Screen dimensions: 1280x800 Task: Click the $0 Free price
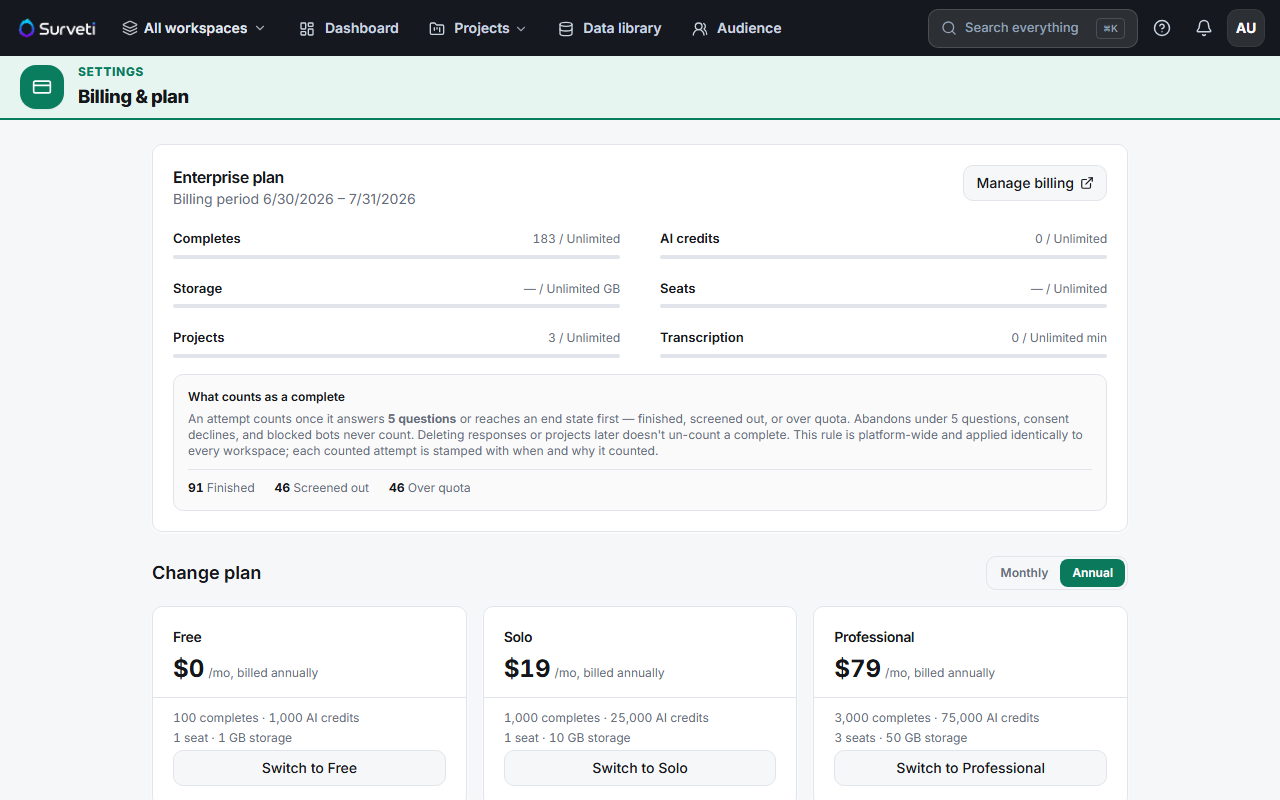(x=189, y=669)
